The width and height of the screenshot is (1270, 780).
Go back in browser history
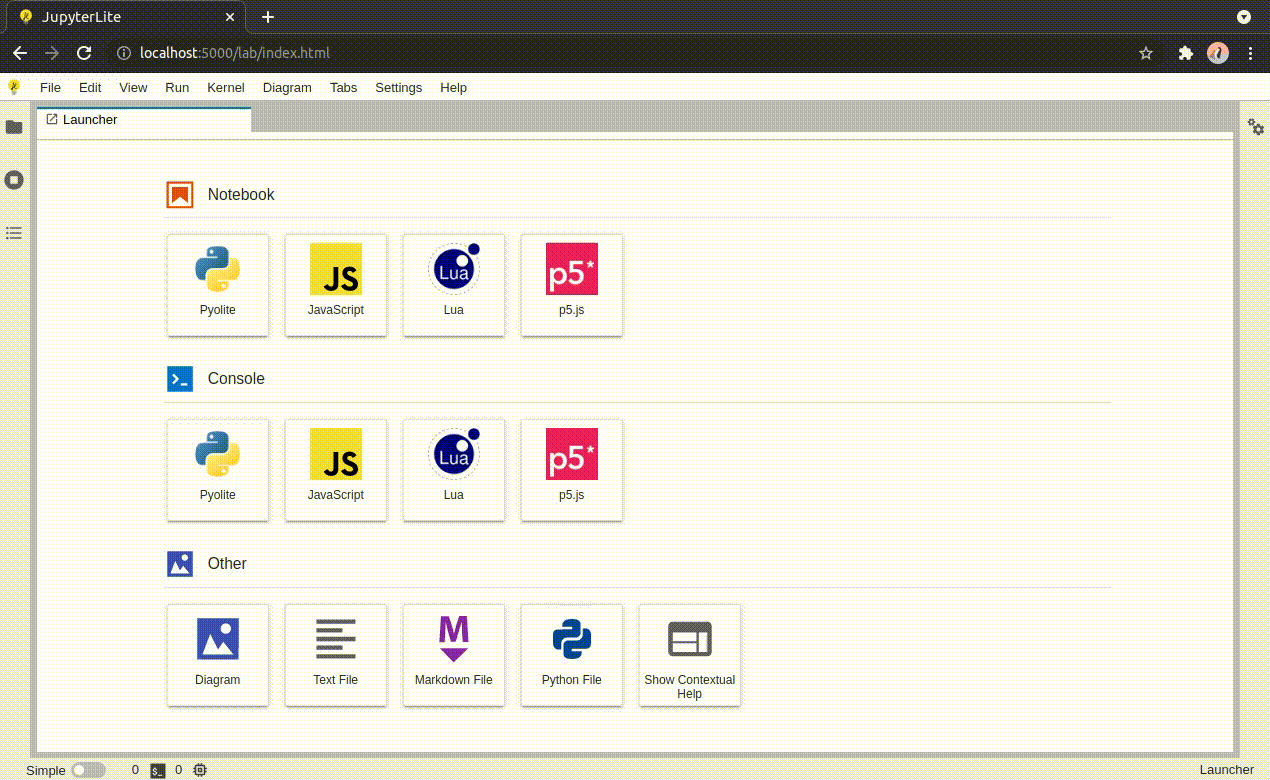(x=20, y=53)
